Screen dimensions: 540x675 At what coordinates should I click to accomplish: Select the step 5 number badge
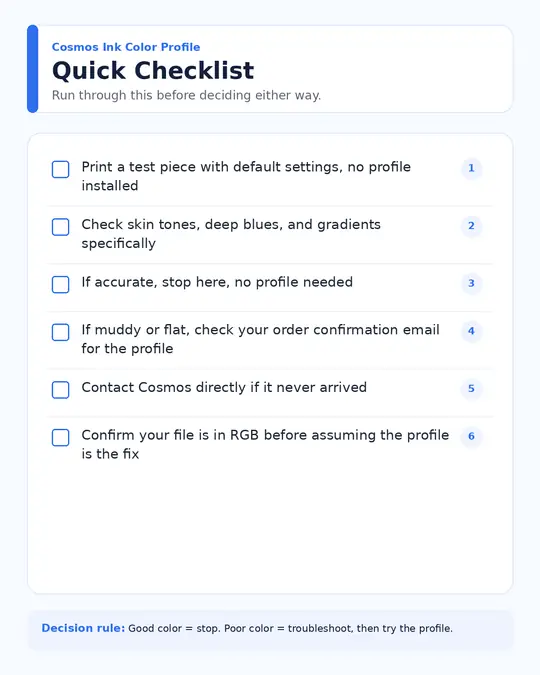tap(471, 388)
